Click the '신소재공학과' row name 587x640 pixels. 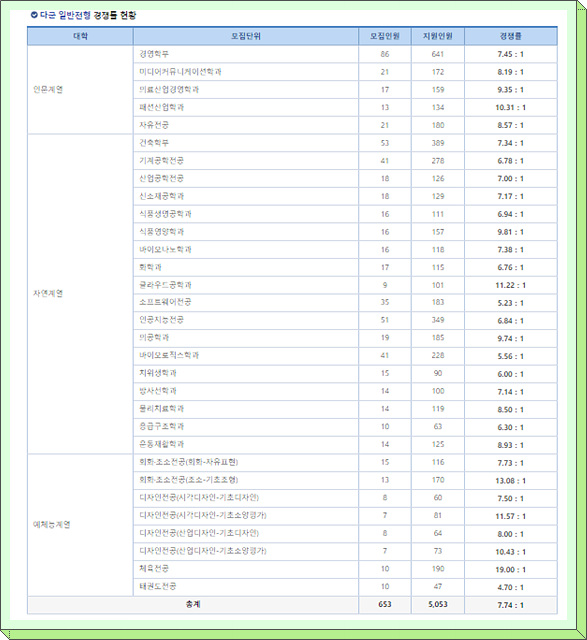click(162, 196)
